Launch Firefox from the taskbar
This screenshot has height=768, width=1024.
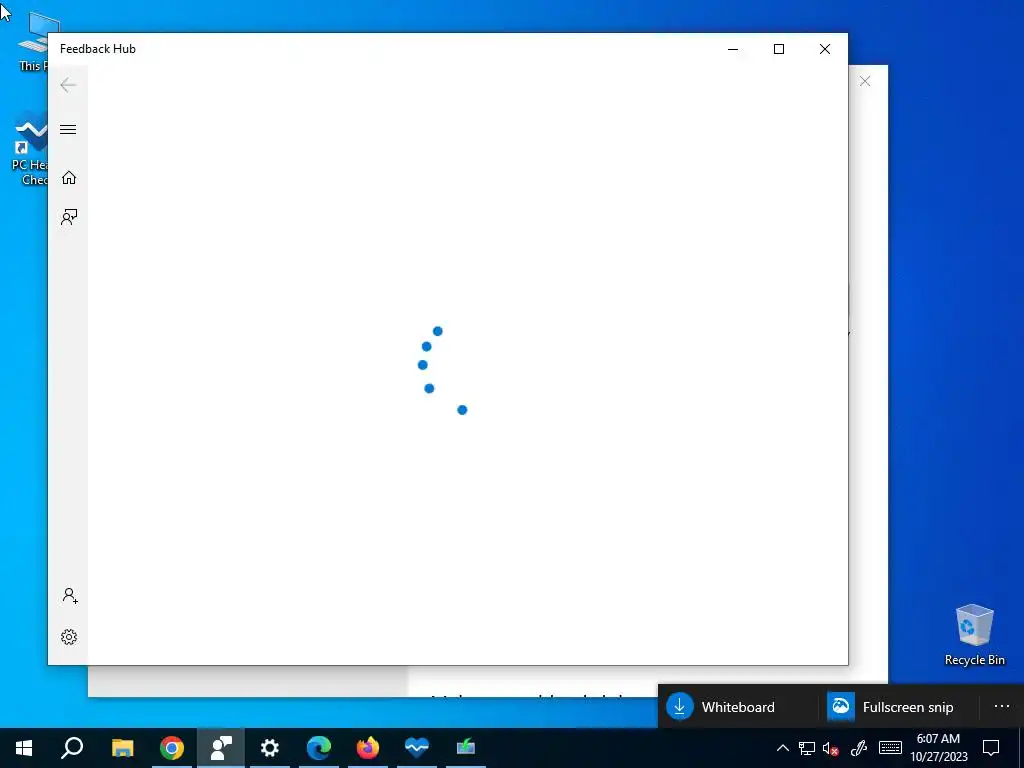368,748
